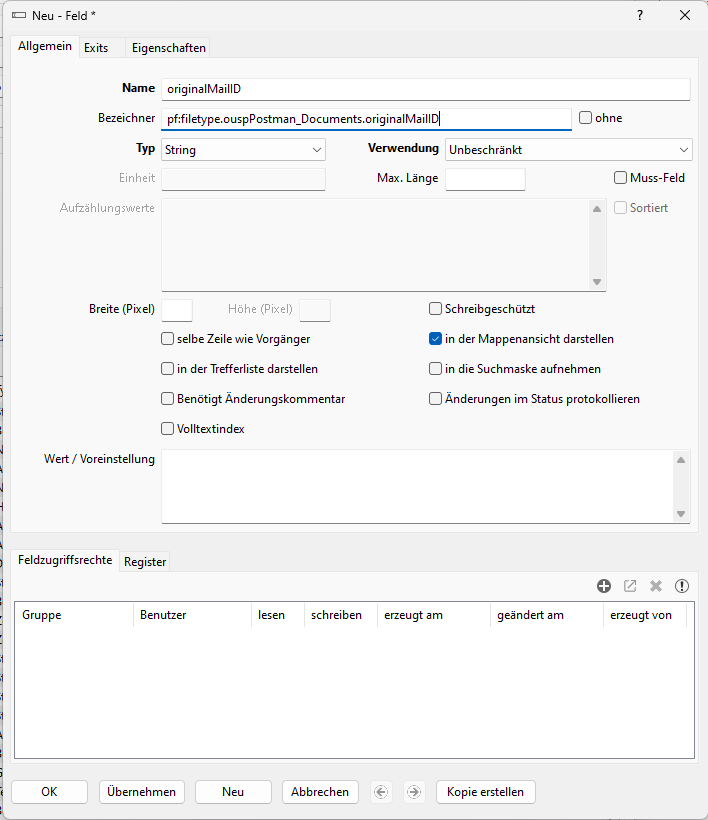
Task: Open the Typ dropdown showing String
Action: coord(243,150)
